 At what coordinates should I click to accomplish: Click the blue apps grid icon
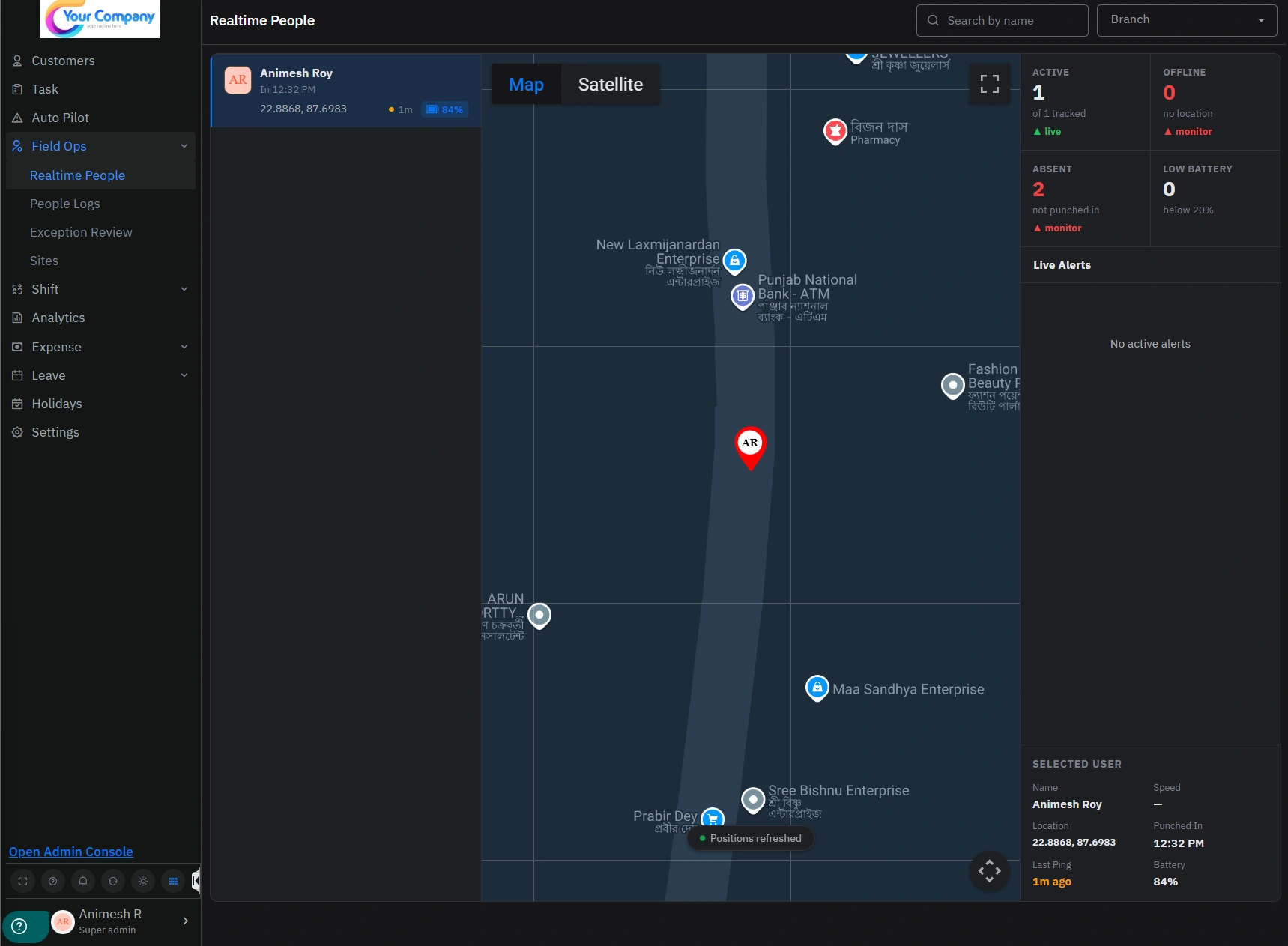pyautogui.click(x=173, y=881)
